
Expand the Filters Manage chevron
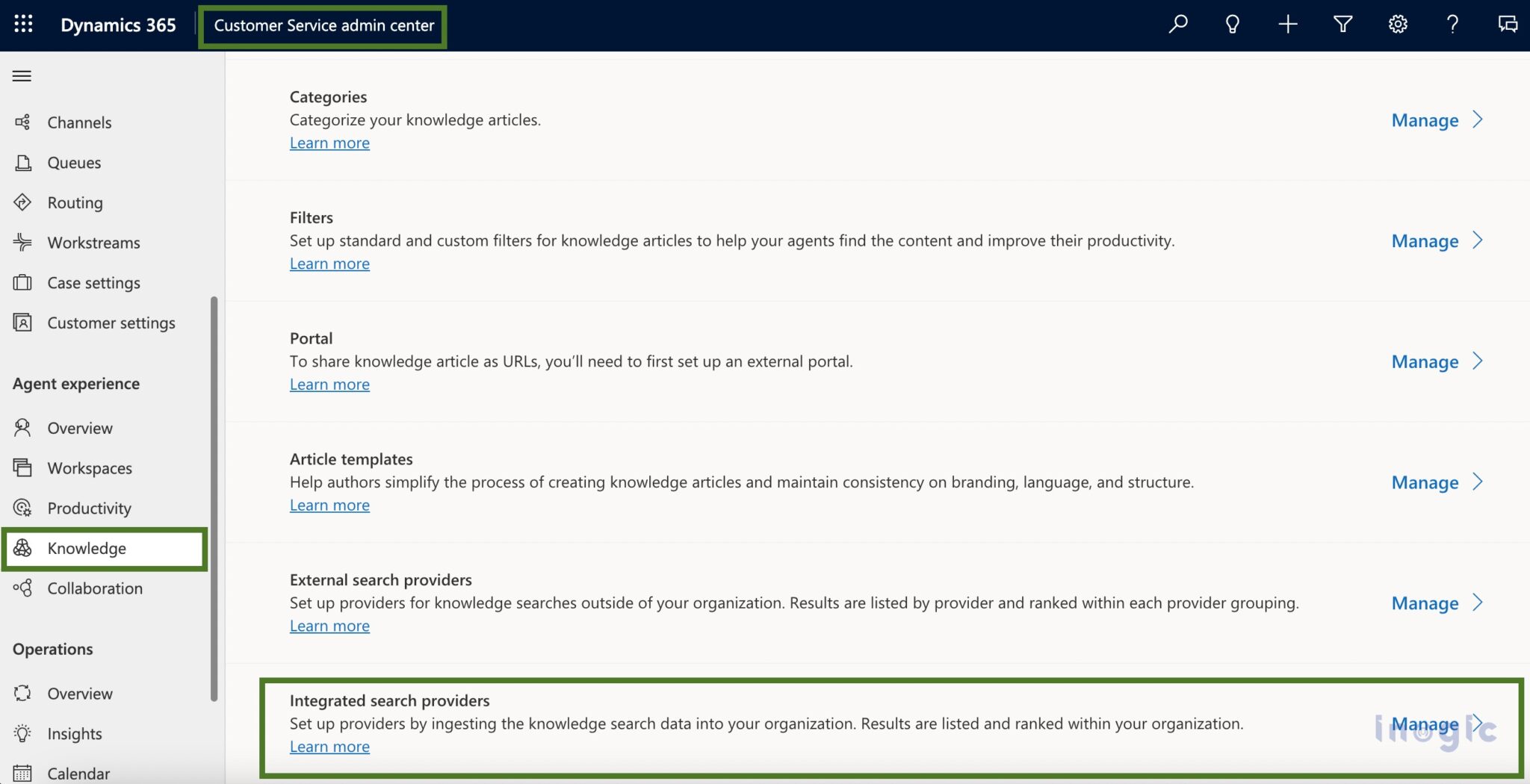[x=1477, y=240]
